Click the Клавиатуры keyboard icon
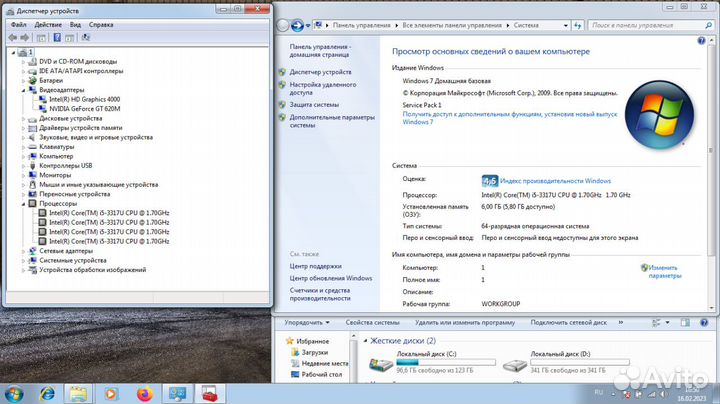The width and height of the screenshot is (720, 404). click(32, 147)
